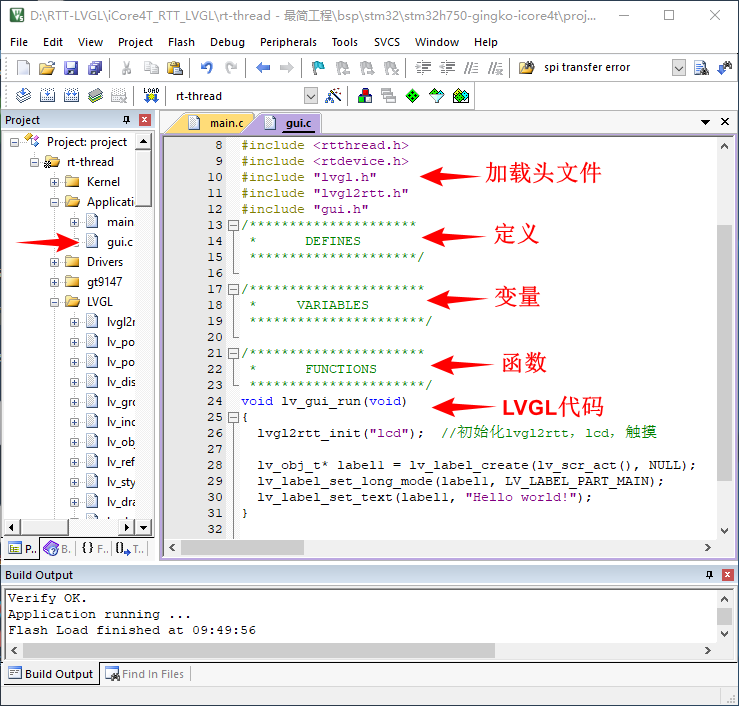The width and height of the screenshot is (739, 706).
Task: Open the rt-thread target dropdown arrow
Action: pyautogui.click(x=310, y=96)
